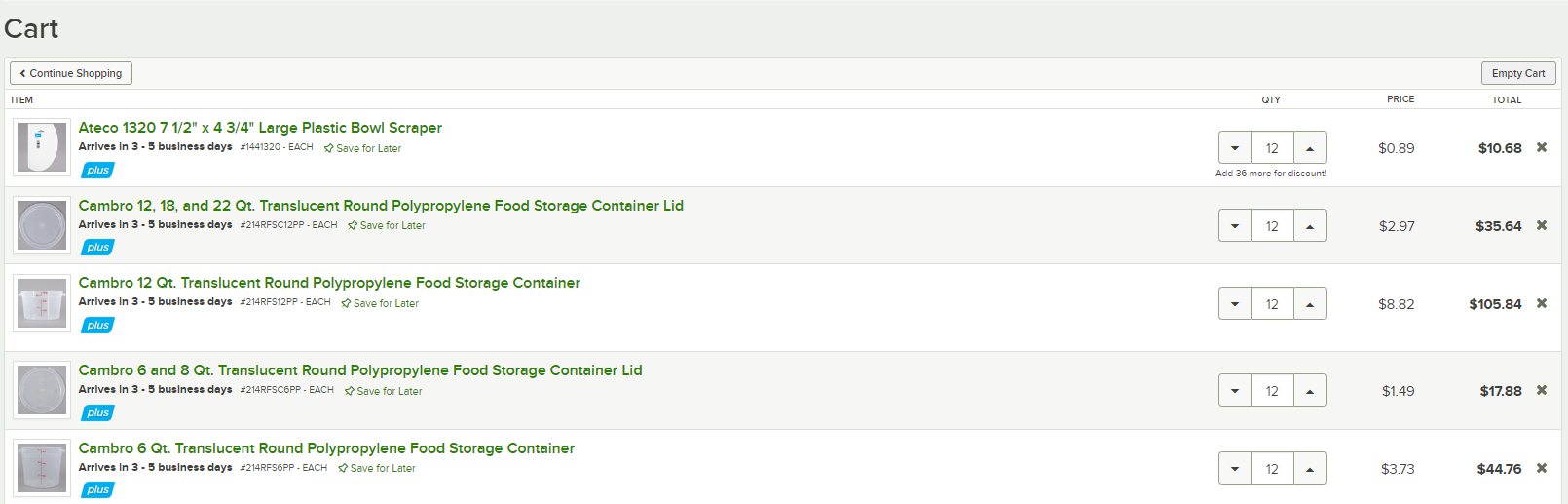Delete Cambro 6 Qt. Container item
This screenshot has width=1568, height=504.
click(x=1542, y=468)
